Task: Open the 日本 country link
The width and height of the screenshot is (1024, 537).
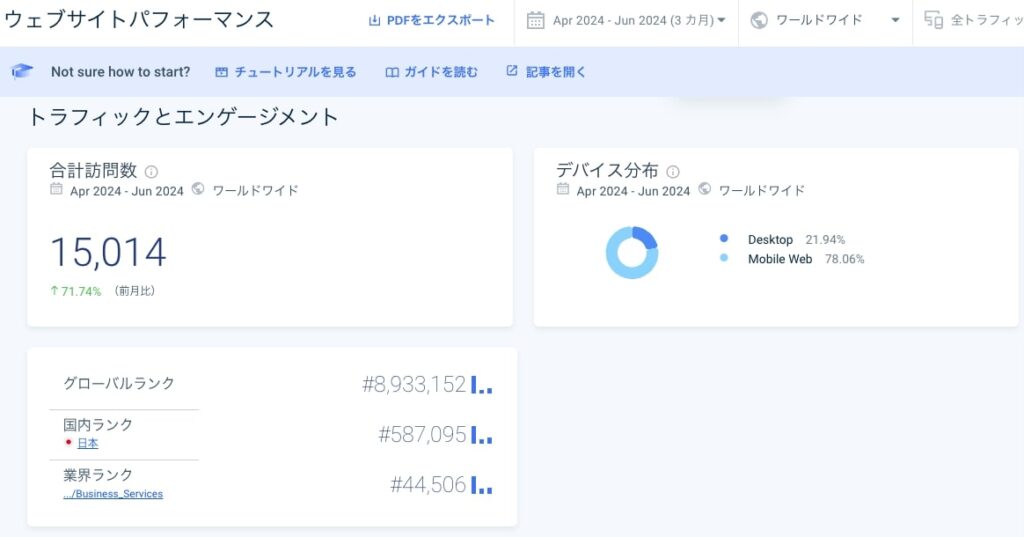Action: point(87,444)
